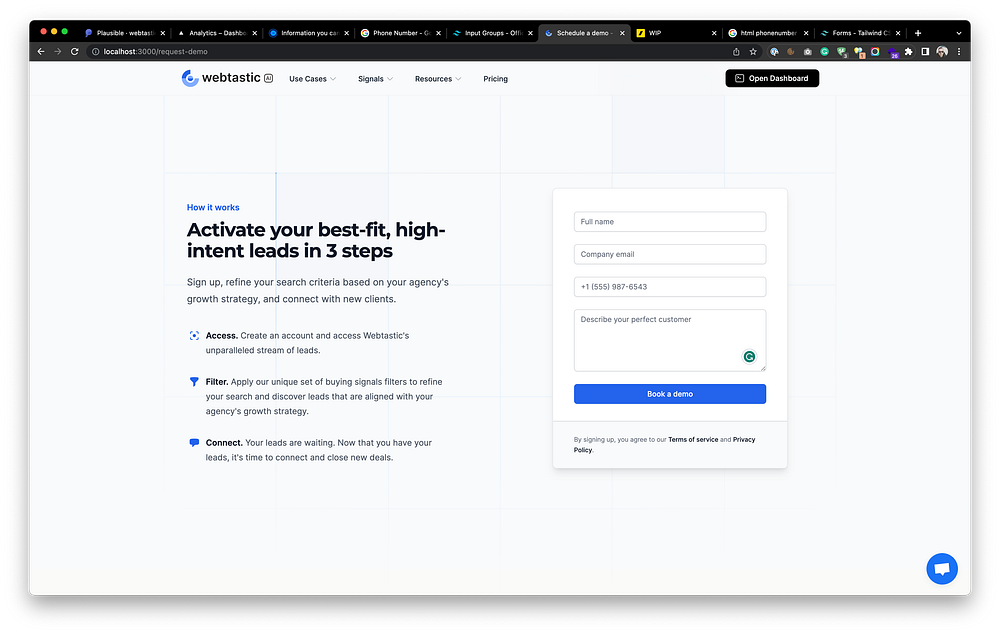
Task: Click the How it works label
Action: (x=213, y=207)
